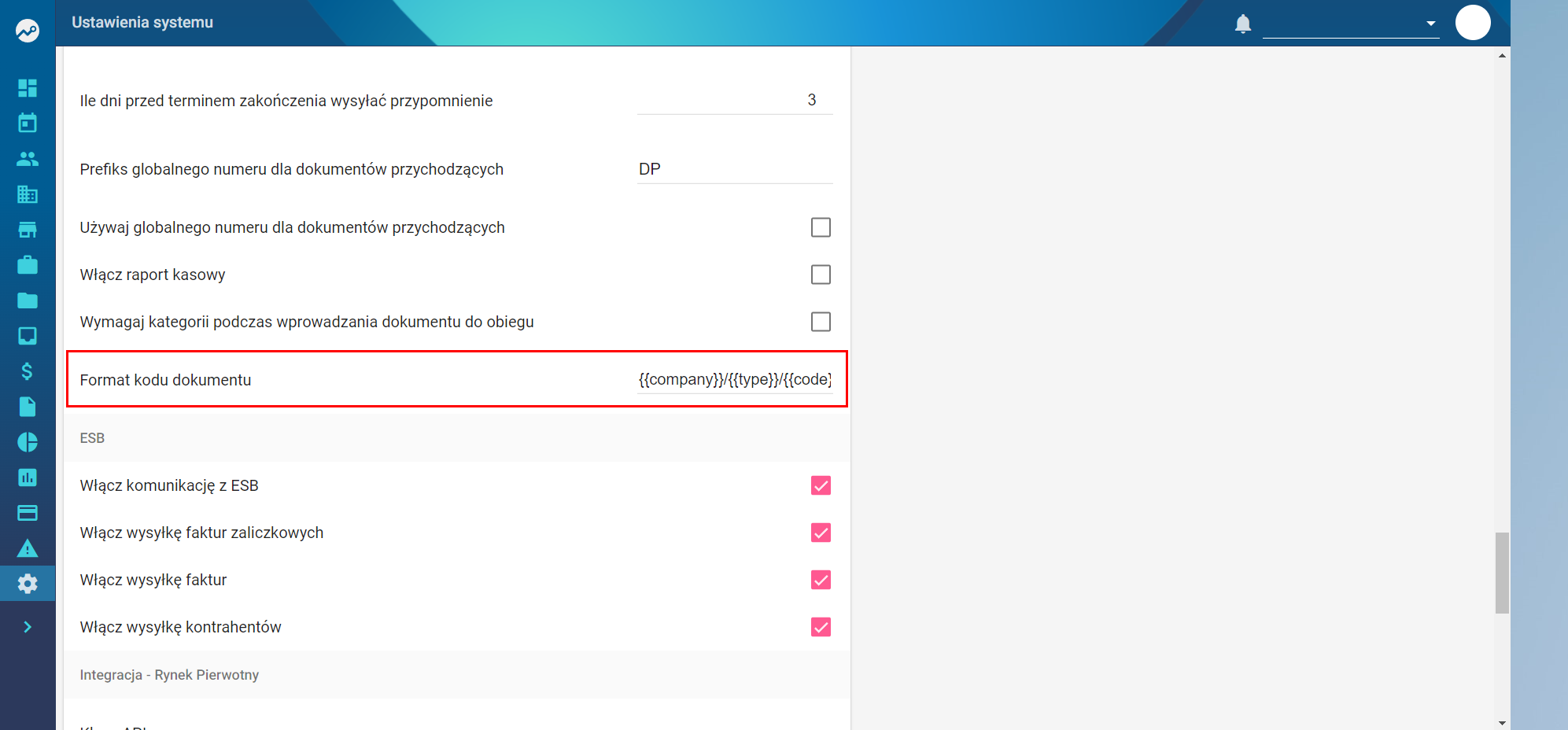
Task: Uncheck 'Włącz komunikację z ESB' checkbox
Action: pos(821,485)
